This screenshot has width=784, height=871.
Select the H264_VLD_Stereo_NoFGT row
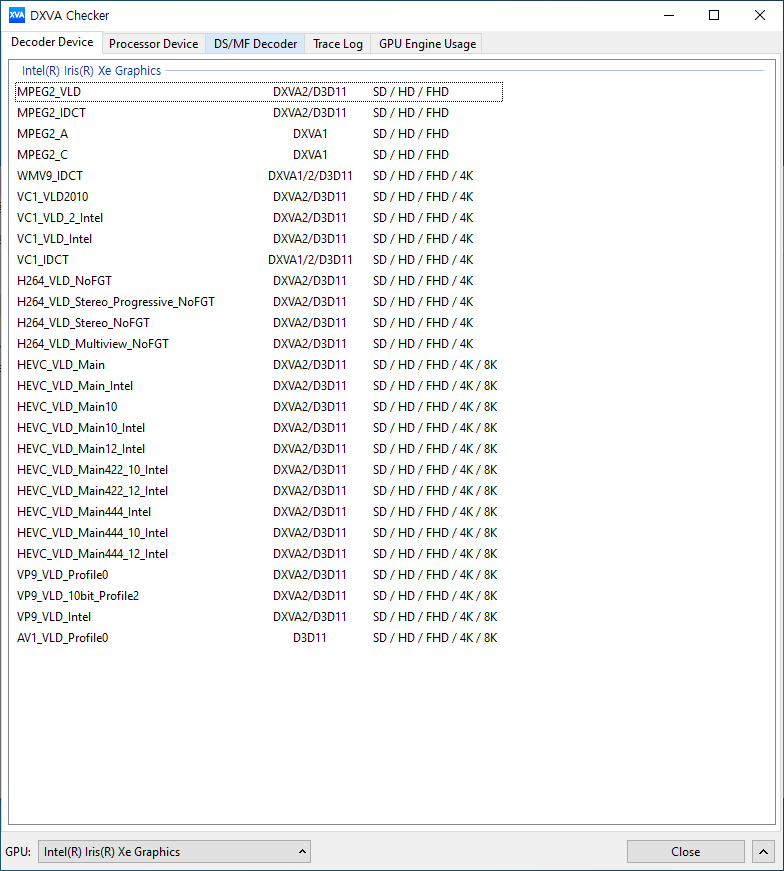[x=259, y=323]
